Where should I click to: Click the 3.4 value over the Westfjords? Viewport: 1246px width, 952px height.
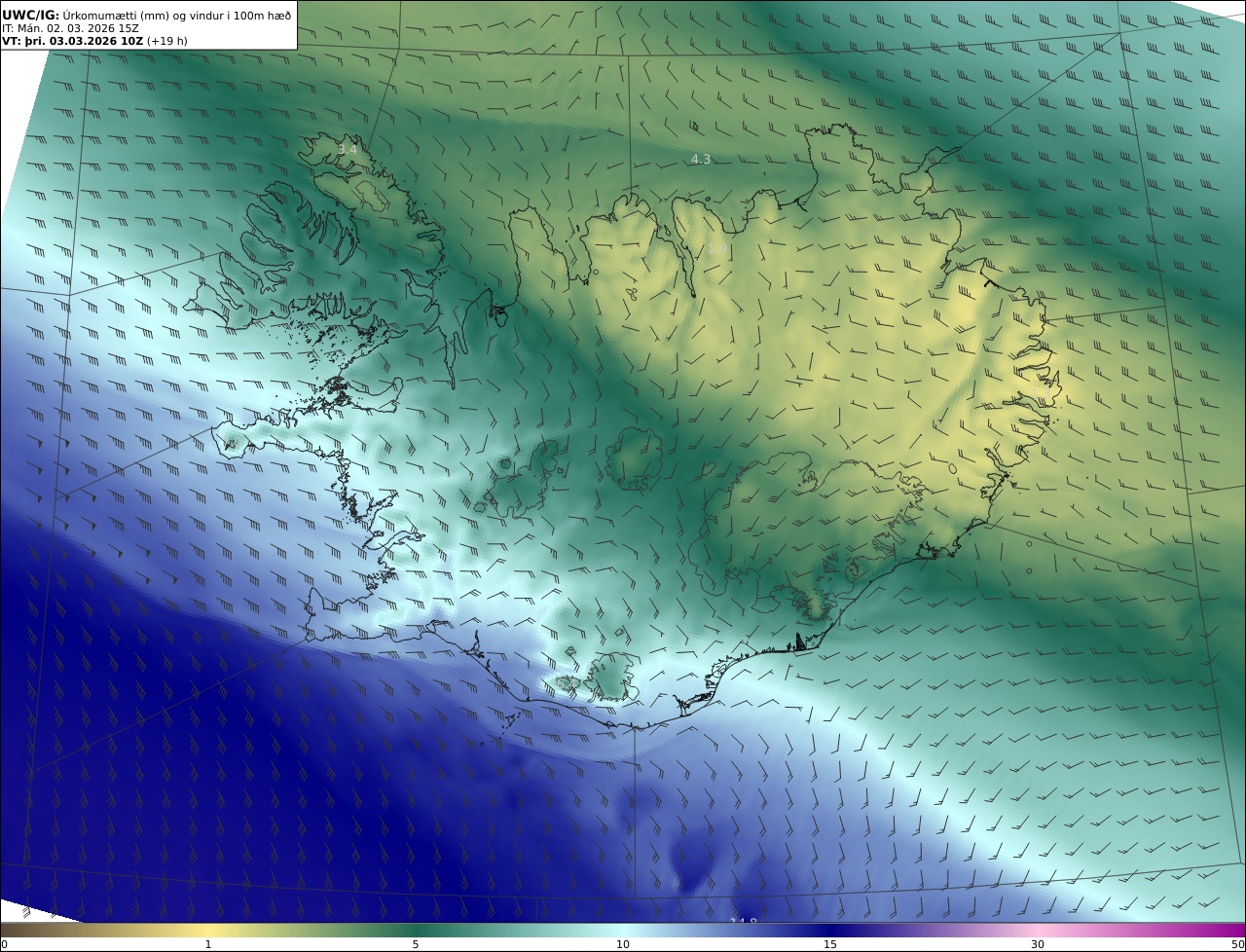(x=348, y=149)
